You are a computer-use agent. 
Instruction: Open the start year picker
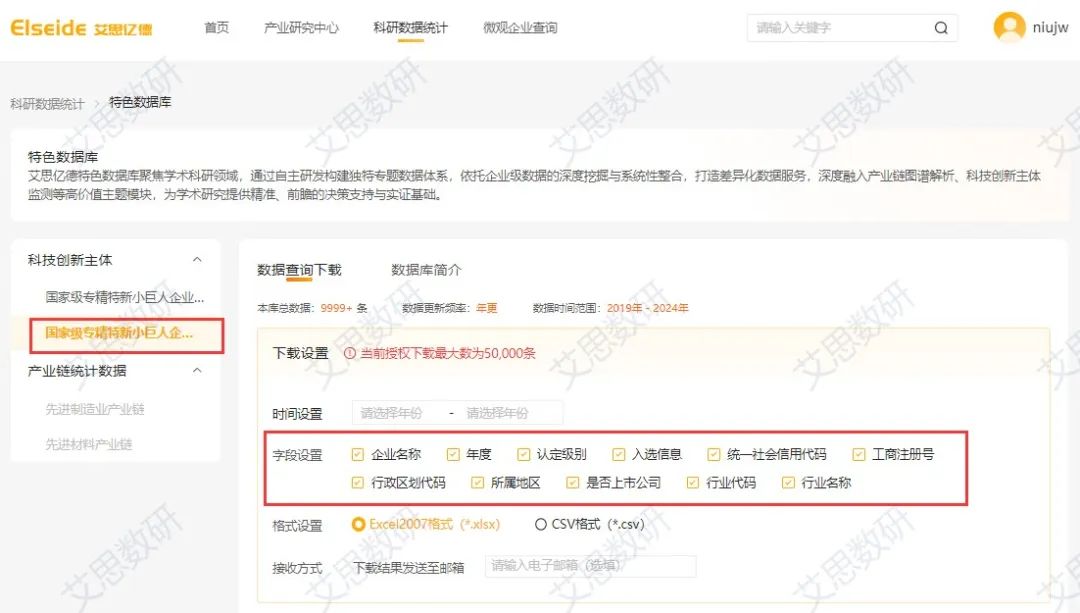[x=391, y=413]
